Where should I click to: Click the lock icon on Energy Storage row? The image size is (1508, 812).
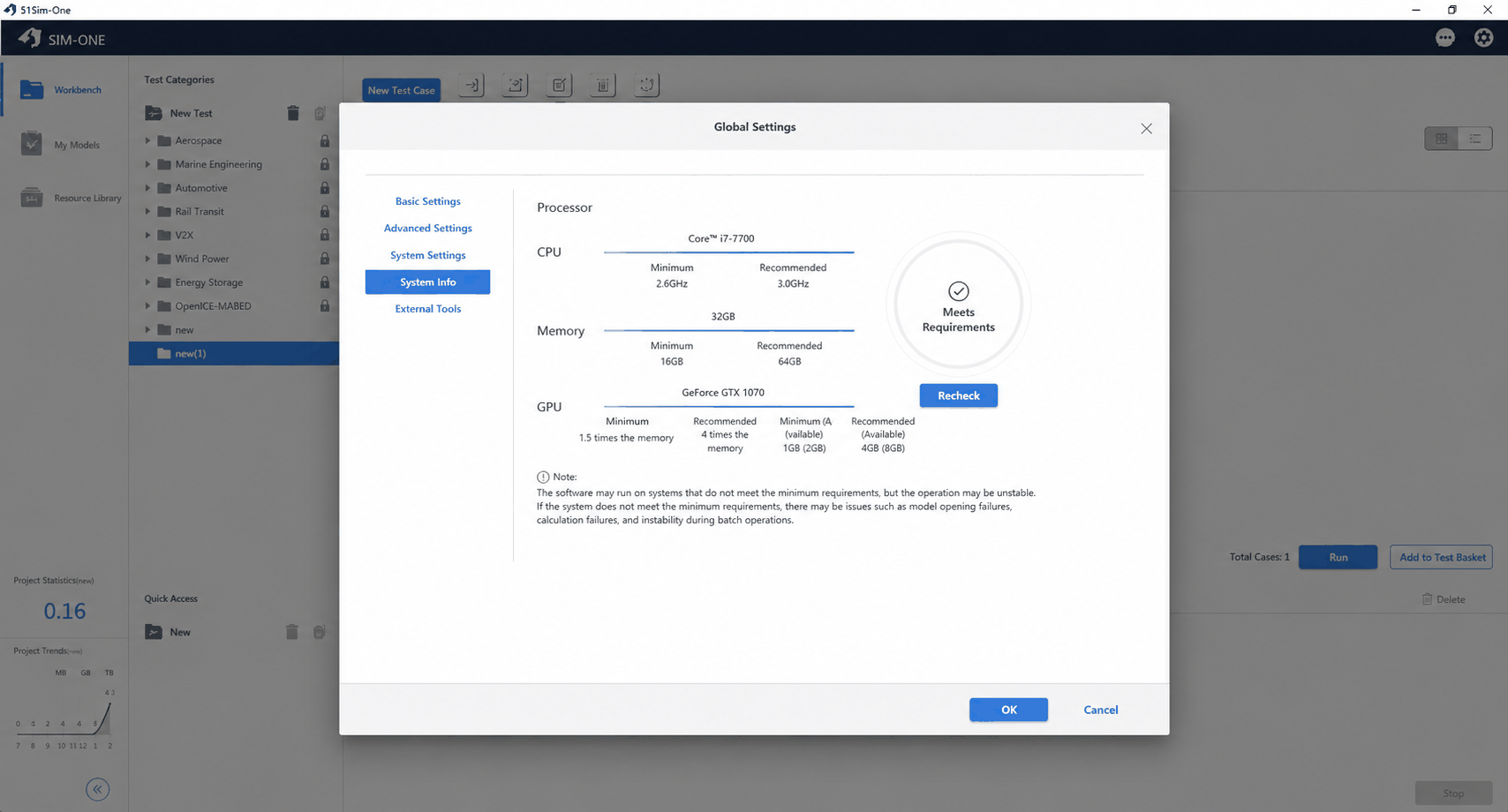pos(325,282)
